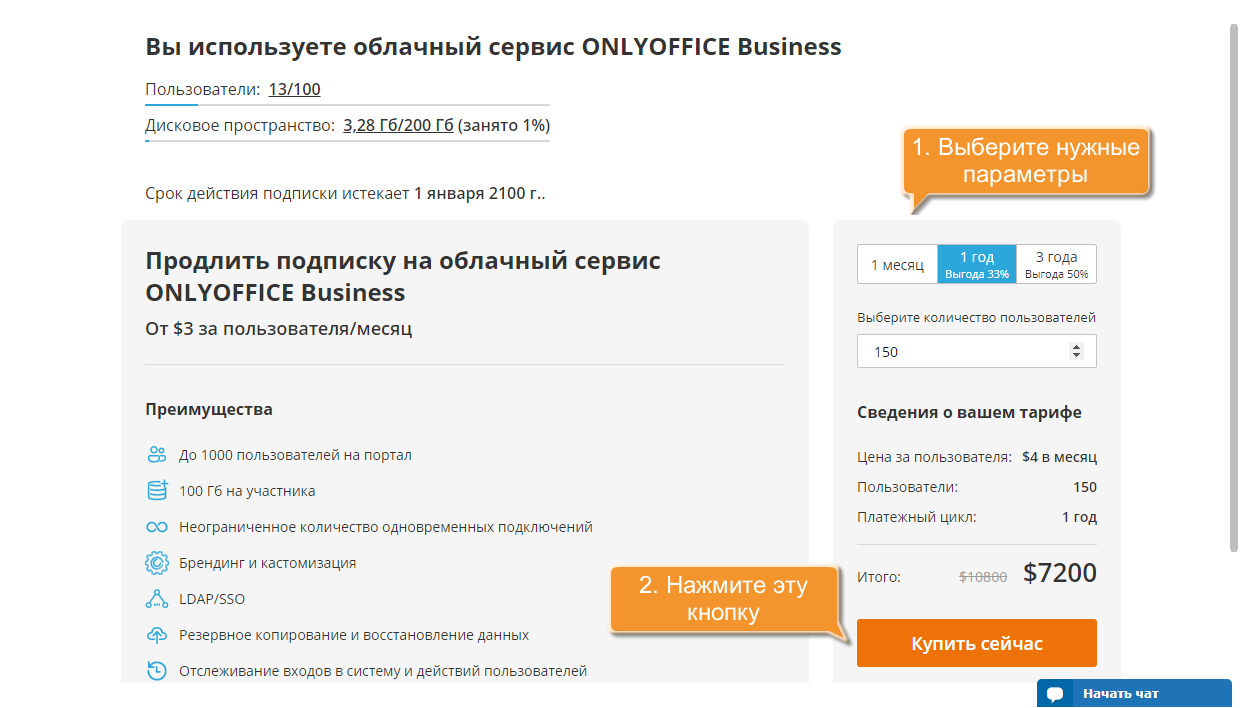1240x708 pixels.
Task: Click the "100 Гб на участника" feature text
Action: 247,491
